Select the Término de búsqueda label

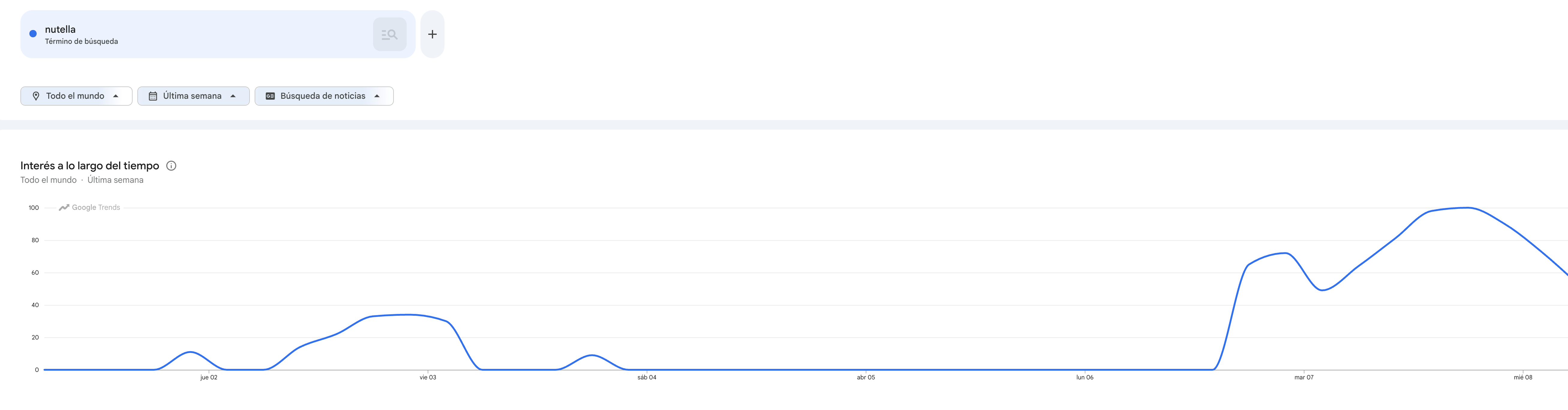coord(82,41)
